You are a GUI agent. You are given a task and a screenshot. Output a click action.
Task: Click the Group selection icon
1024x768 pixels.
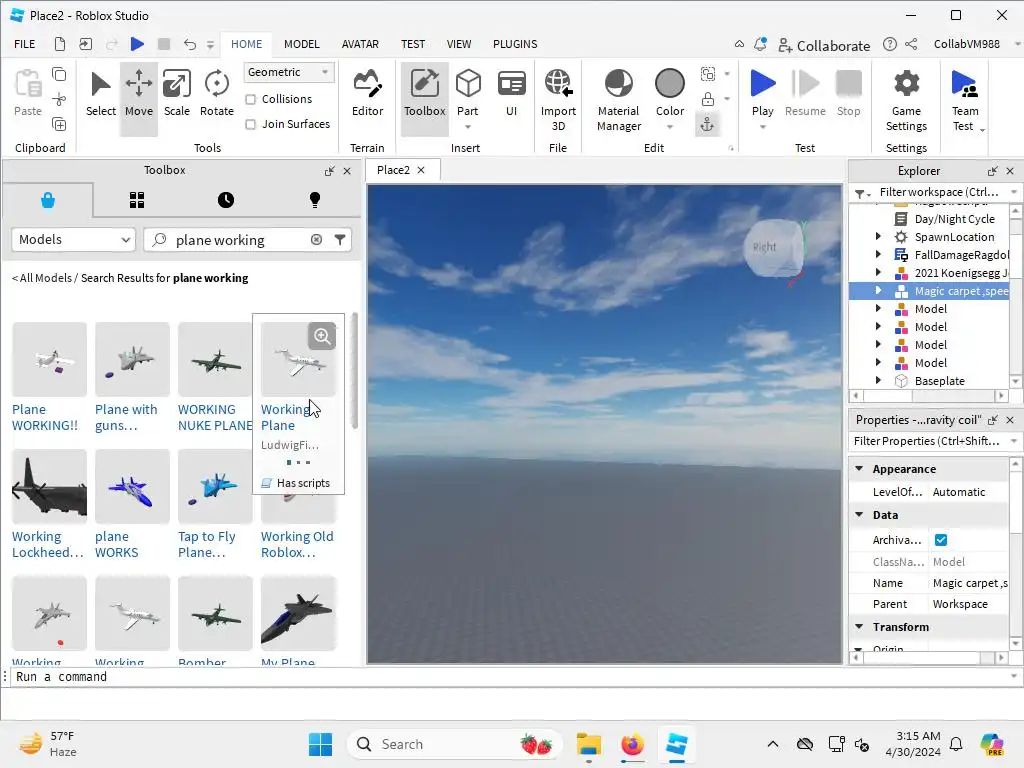pos(708,74)
